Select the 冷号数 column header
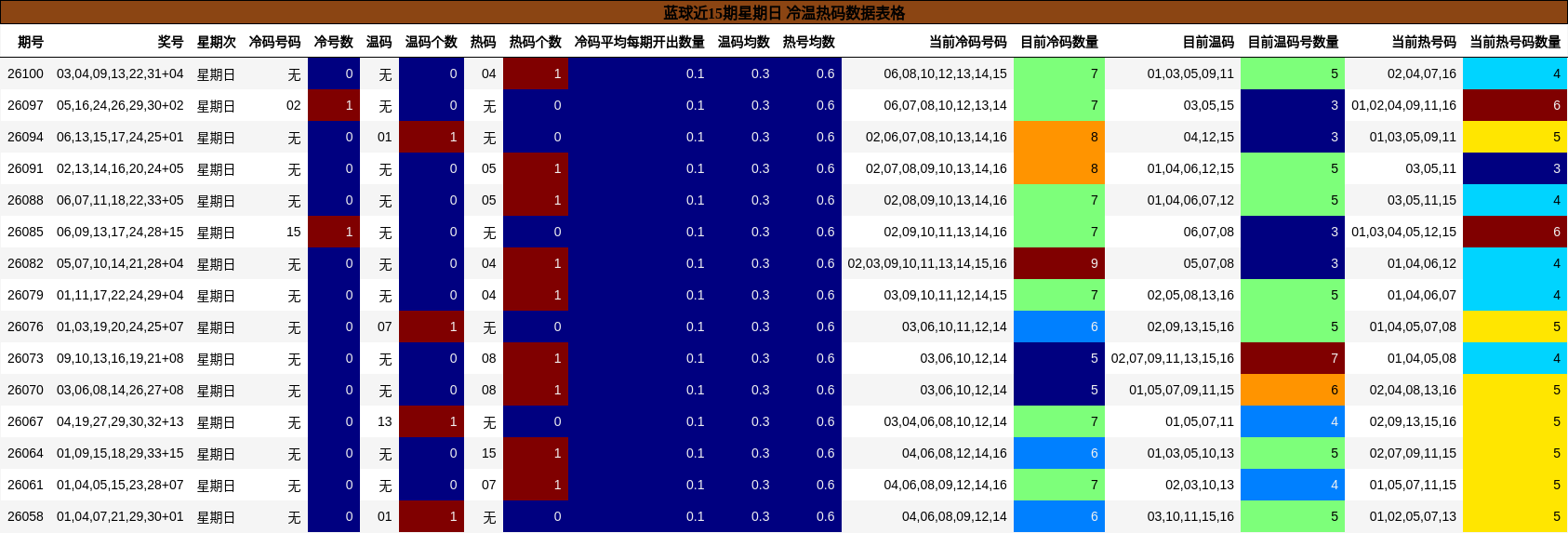Viewport: 1568px width, 533px height. (333, 42)
